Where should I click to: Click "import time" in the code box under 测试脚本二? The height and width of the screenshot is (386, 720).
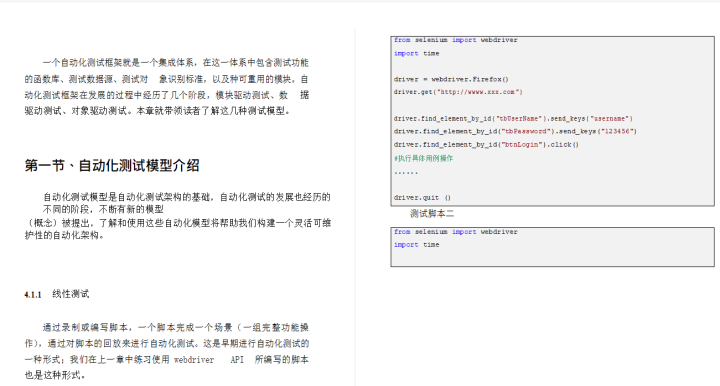[x=416, y=245]
